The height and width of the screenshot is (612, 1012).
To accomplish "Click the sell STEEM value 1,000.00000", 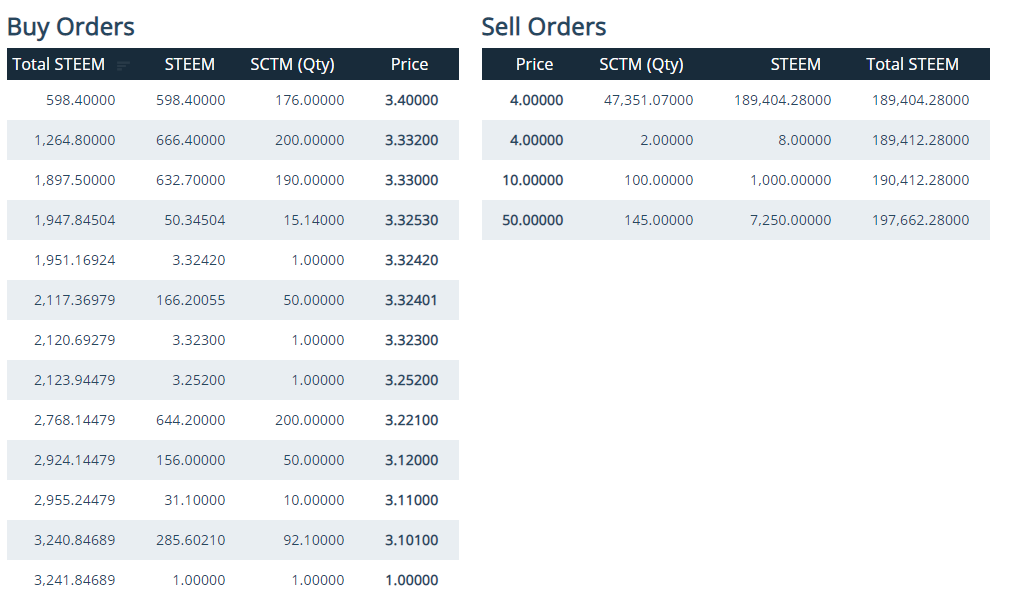I will point(791,180).
